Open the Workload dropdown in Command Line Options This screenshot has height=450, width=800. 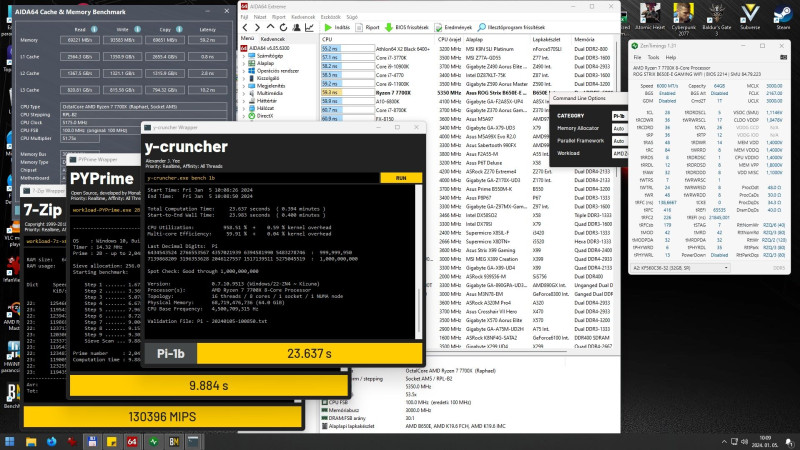tap(619, 153)
